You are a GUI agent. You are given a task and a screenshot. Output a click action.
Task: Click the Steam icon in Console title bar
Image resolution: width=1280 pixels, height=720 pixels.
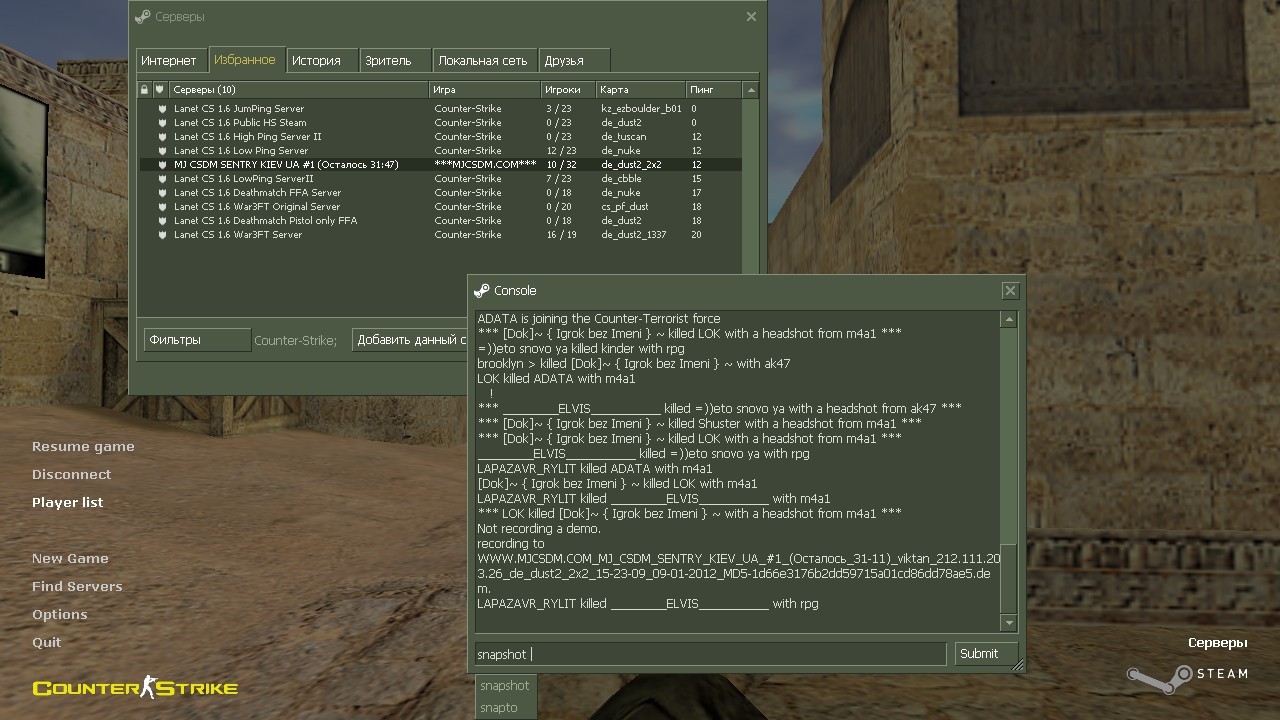coord(482,291)
